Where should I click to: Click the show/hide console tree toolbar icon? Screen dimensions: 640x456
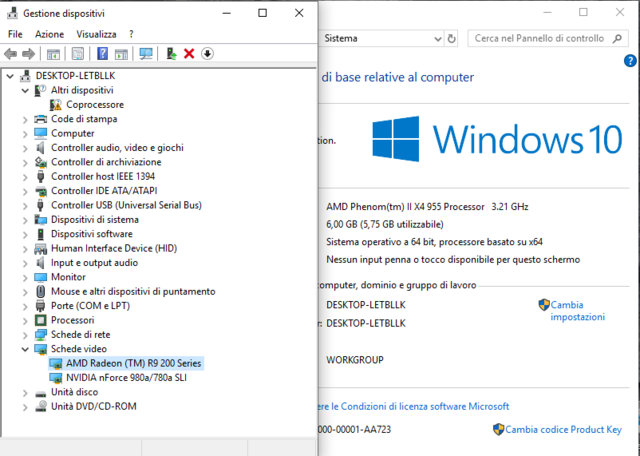tap(53, 53)
